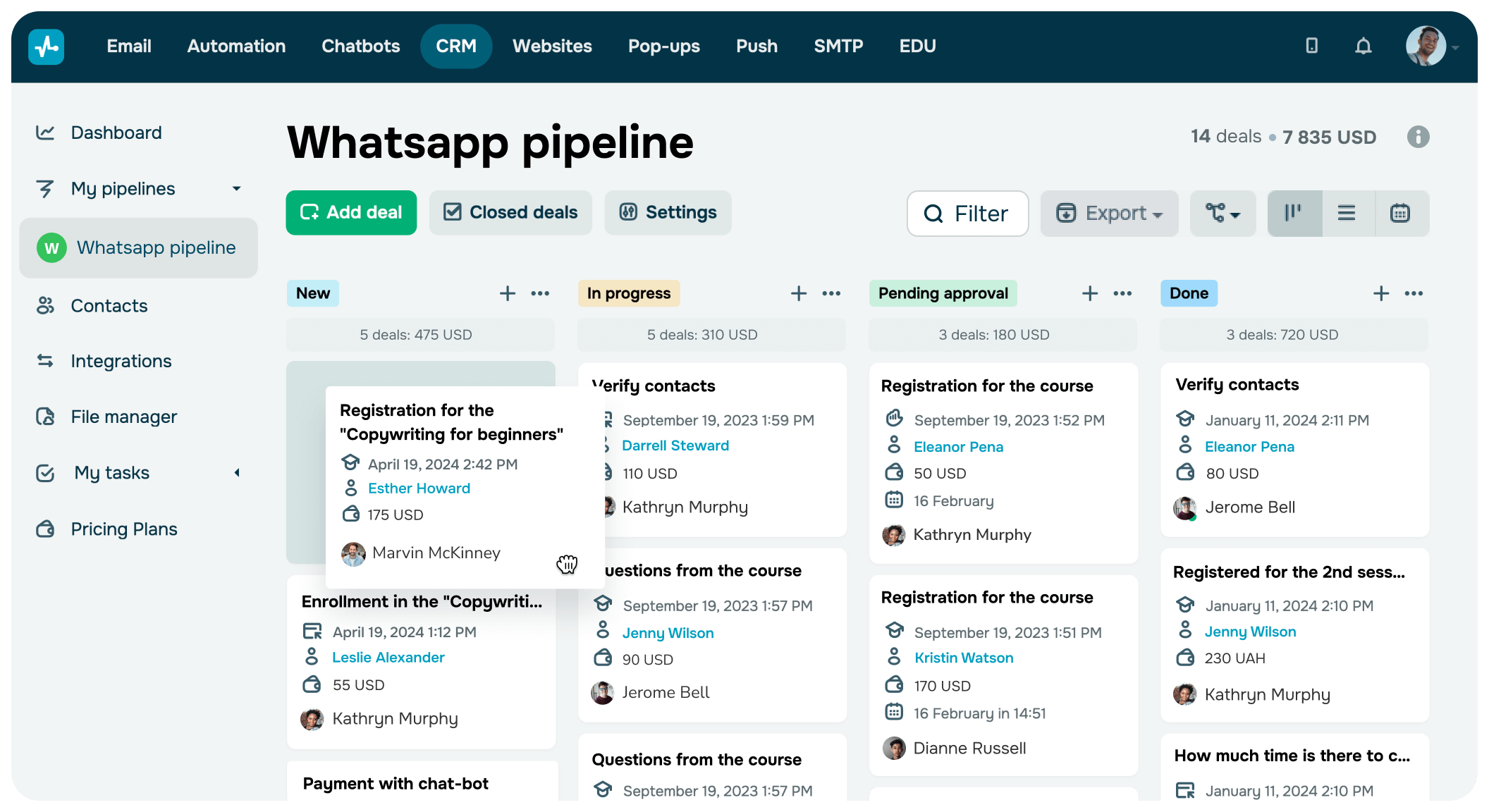This screenshot has width=1489, height=812.
Task: Click the mobile device icon in header
Action: coord(1311,47)
